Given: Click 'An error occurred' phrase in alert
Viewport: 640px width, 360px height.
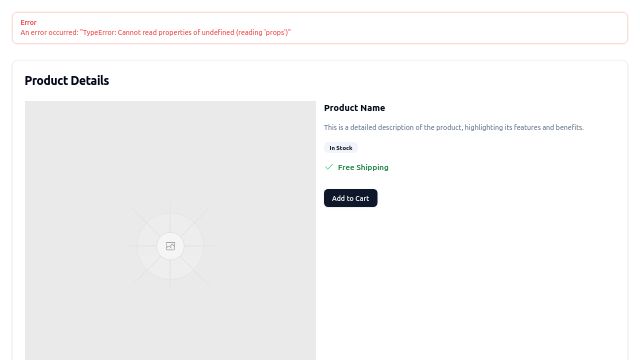Looking at the screenshot, I should click(49, 32).
